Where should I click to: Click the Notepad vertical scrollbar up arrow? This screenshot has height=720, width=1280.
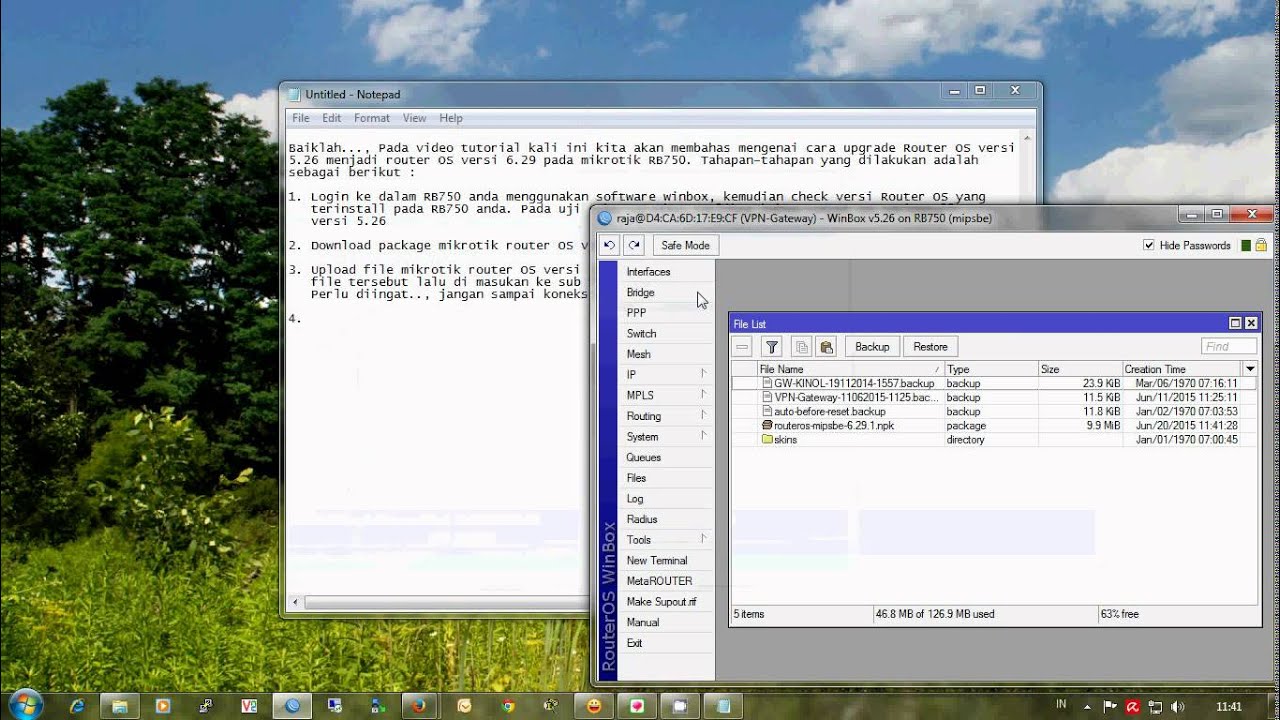pyautogui.click(x=1029, y=139)
